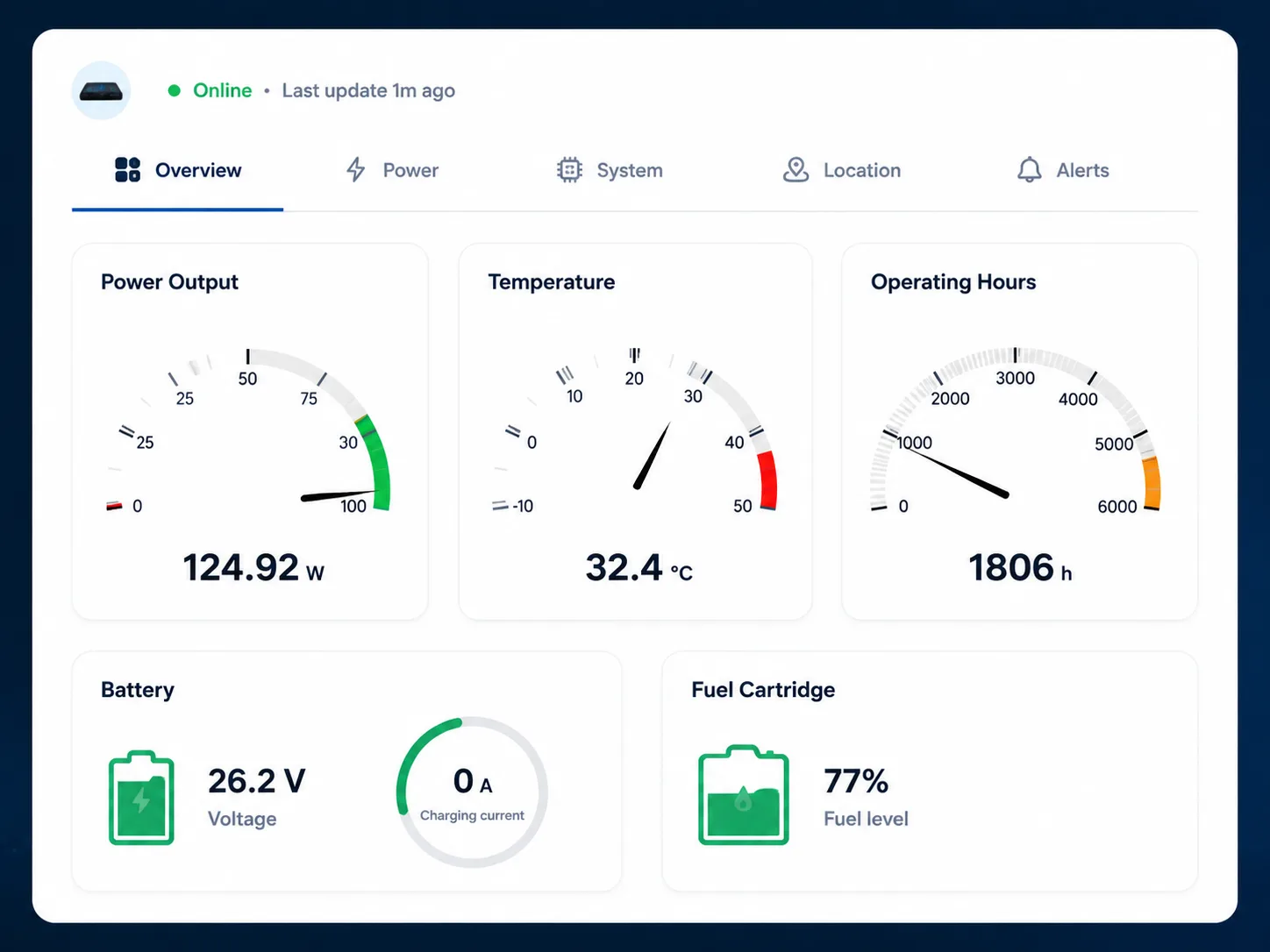Click the Online status text

click(223, 90)
